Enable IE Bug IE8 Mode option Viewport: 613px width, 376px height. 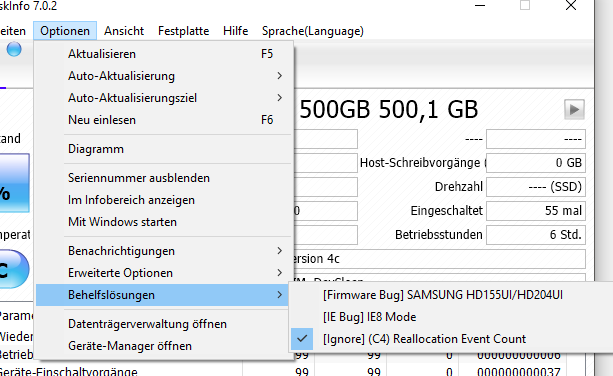(369, 317)
